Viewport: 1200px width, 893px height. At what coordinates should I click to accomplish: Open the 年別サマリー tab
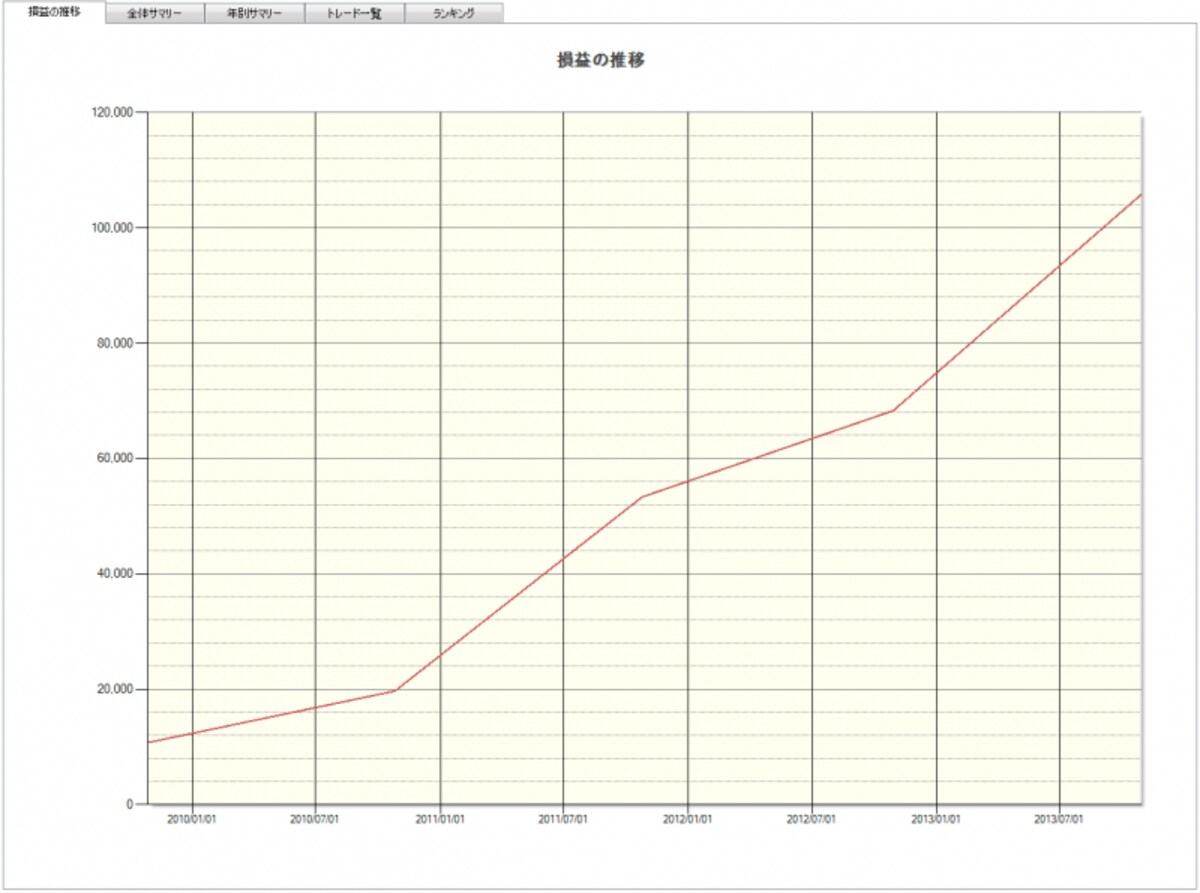(x=254, y=14)
